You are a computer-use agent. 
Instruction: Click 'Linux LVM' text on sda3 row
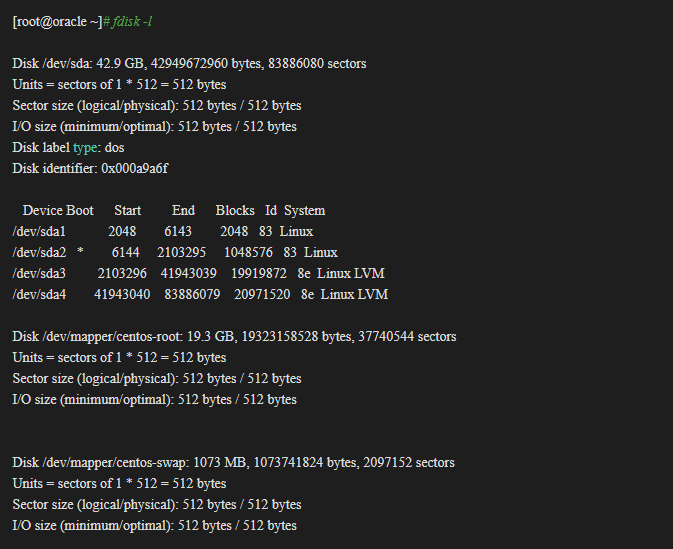351,273
